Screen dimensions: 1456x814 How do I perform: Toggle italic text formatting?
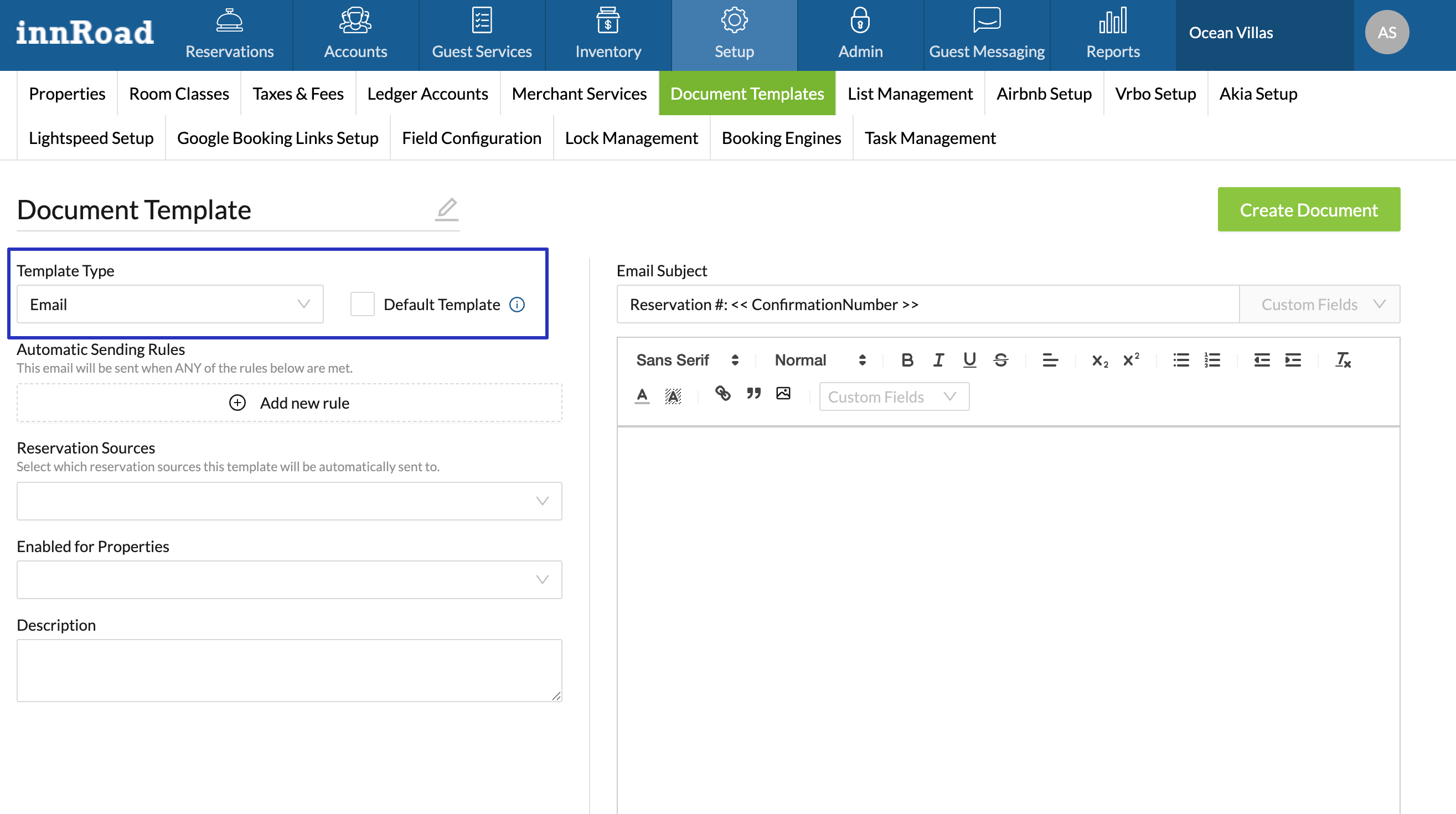tap(938, 360)
